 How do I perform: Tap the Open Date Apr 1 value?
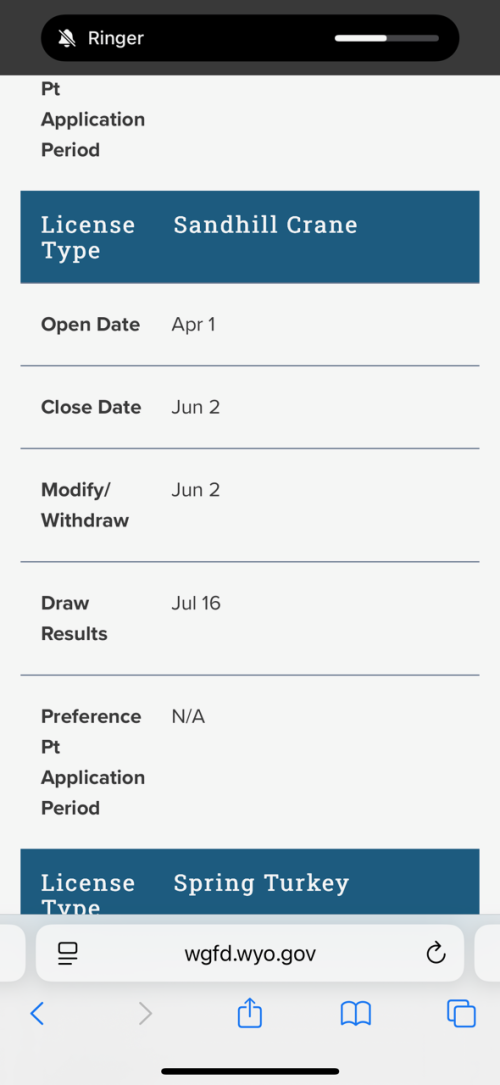tap(194, 325)
